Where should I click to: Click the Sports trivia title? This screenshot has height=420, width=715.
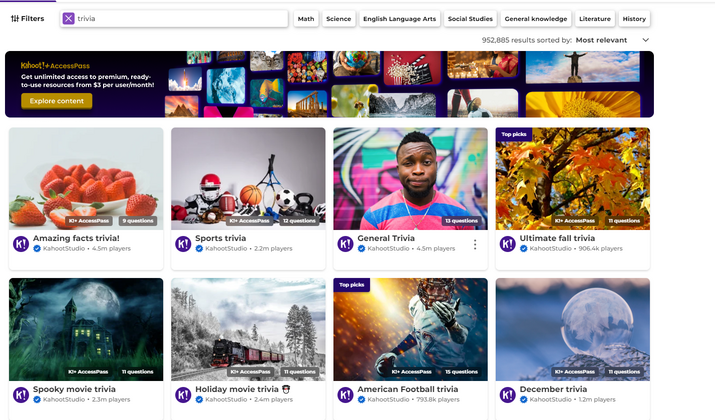point(221,238)
